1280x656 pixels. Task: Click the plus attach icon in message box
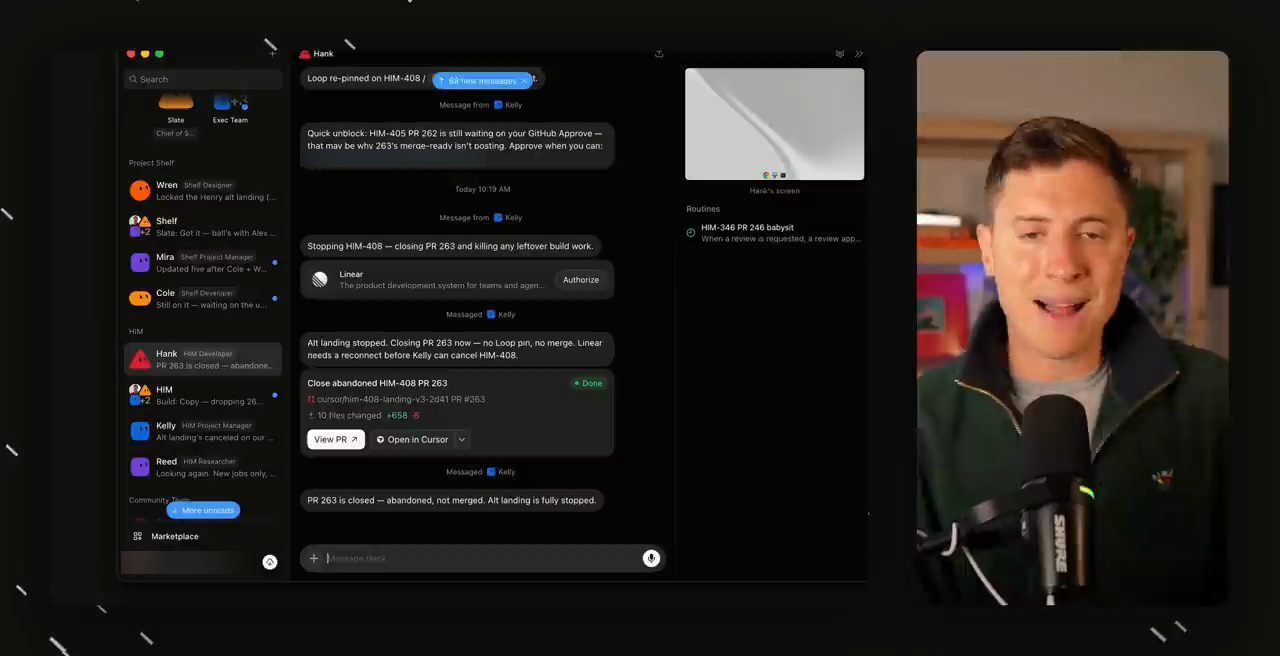point(314,558)
